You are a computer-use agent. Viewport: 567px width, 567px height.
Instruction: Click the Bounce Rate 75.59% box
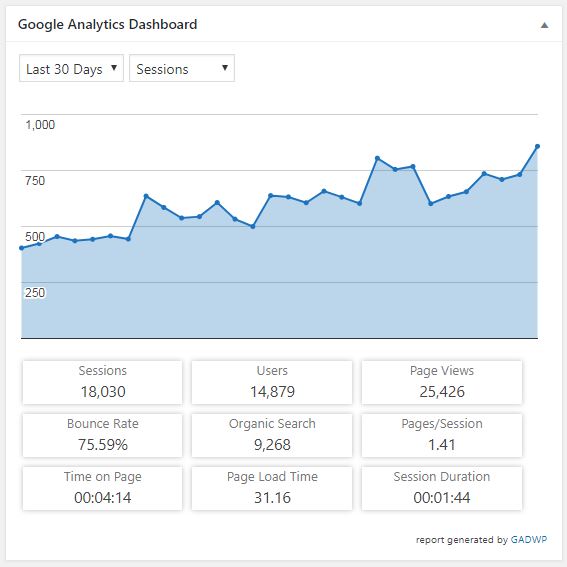tap(102, 435)
